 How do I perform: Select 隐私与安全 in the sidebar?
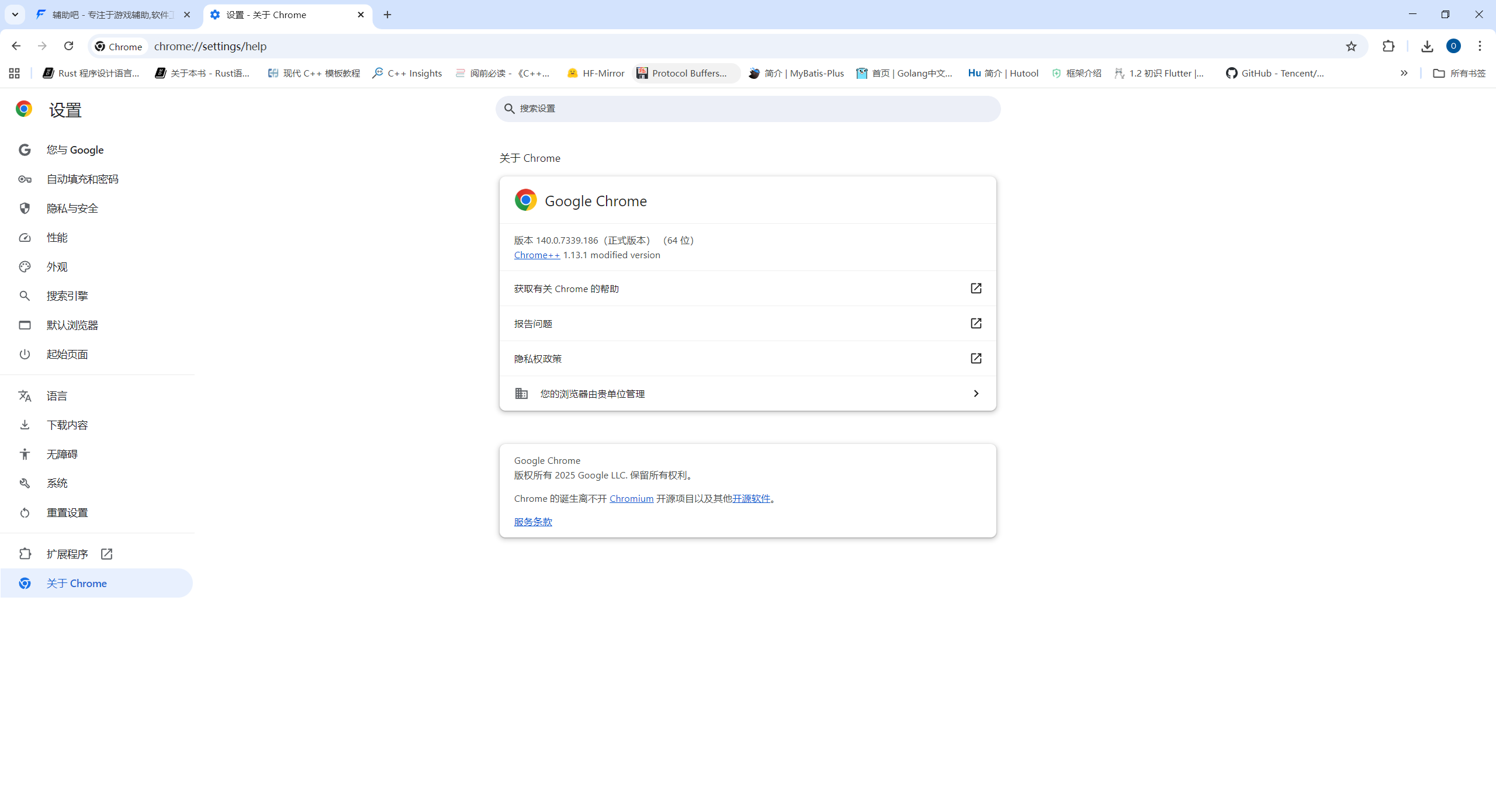[x=72, y=209]
